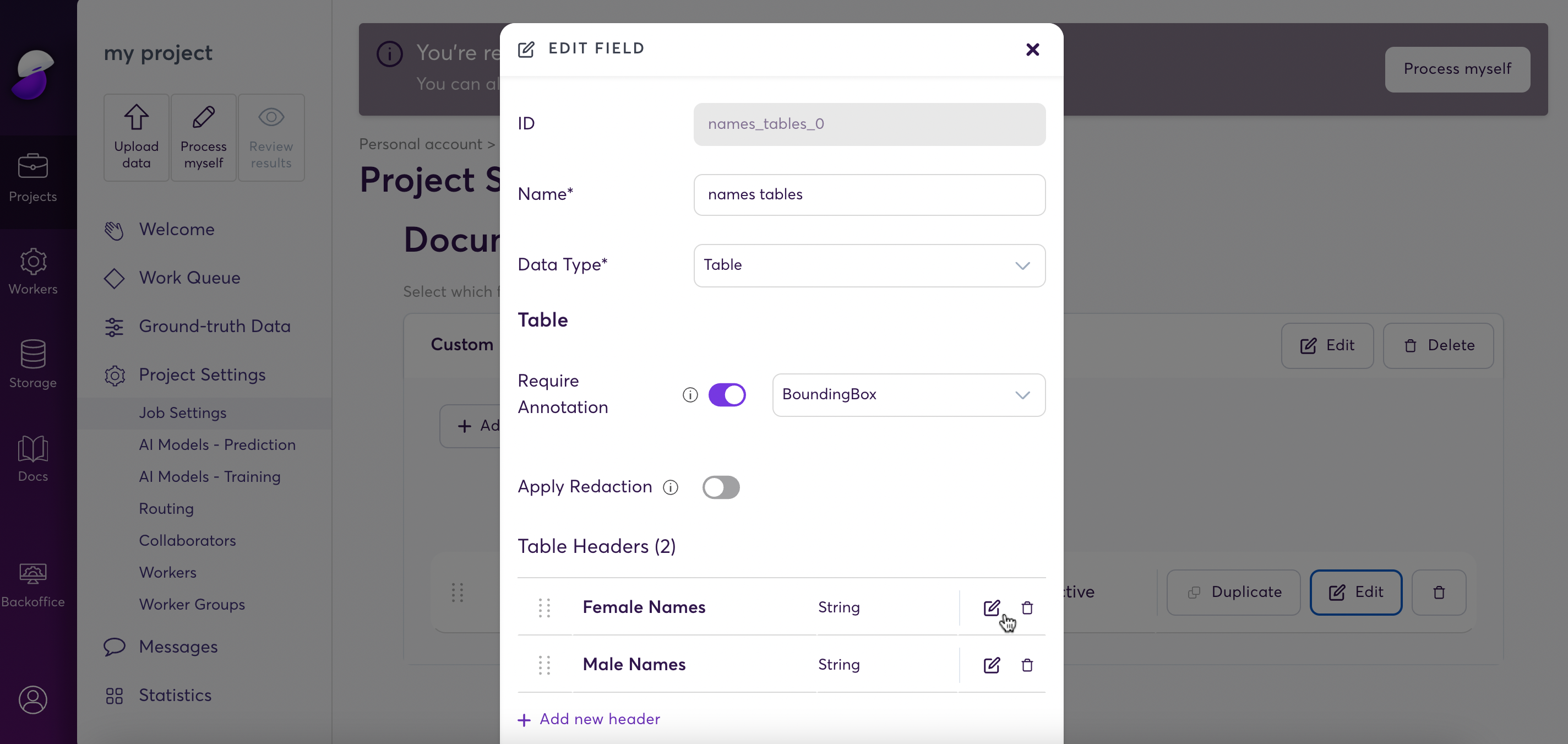This screenshot has width=1568, height=744.
Task: Open the Work Queue menu item
Action: [189, 278]
